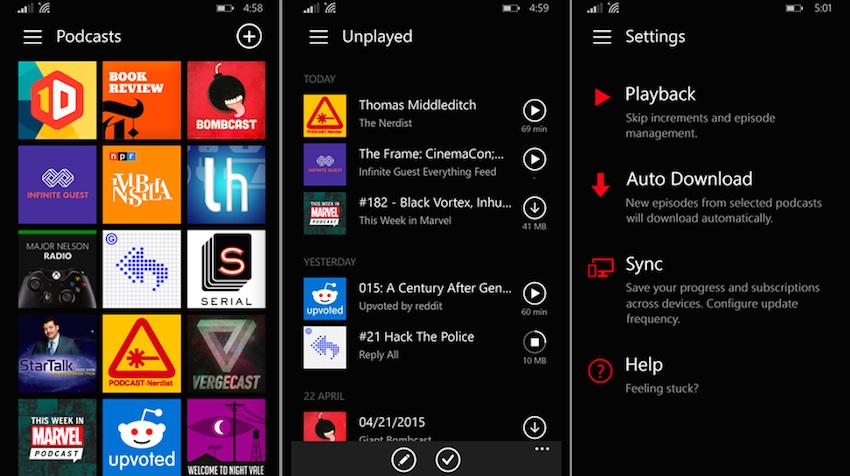Screen dimensions: 850x476
Task: Open the Serial podcast tile
Action: (226, 269)
